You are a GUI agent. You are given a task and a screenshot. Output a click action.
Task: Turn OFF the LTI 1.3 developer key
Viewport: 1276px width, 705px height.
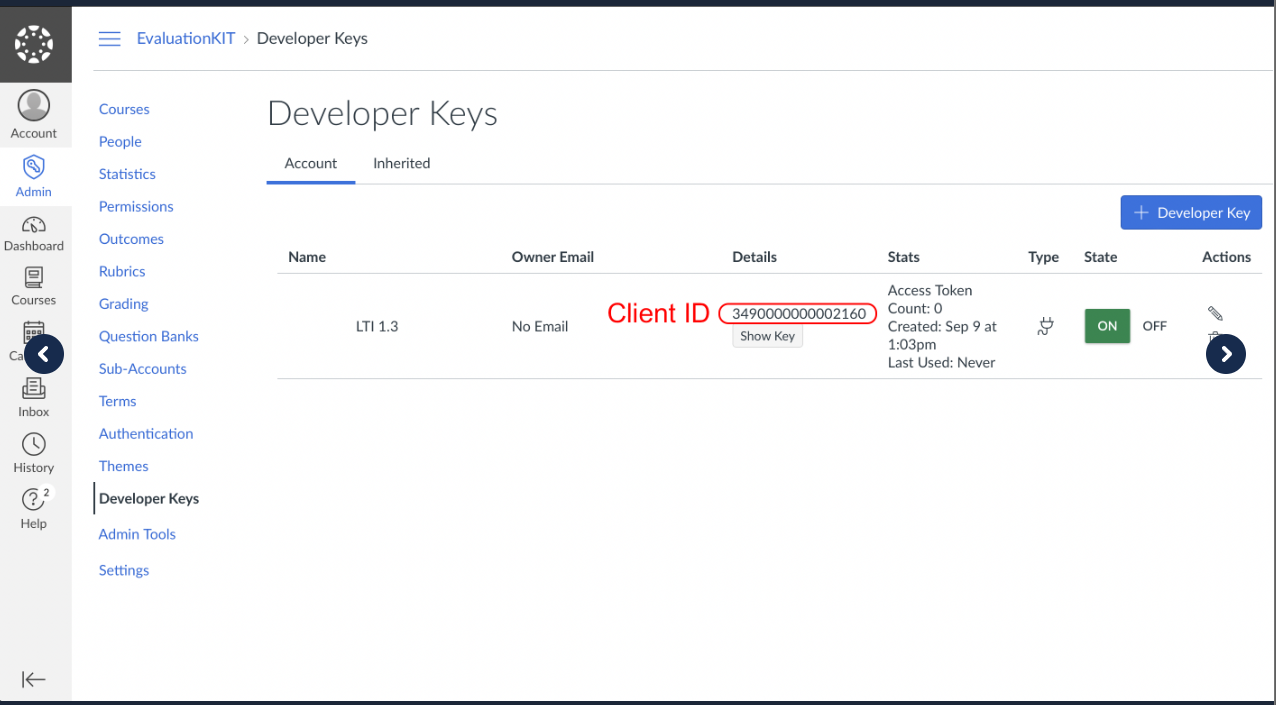[x=1154, y=326]
